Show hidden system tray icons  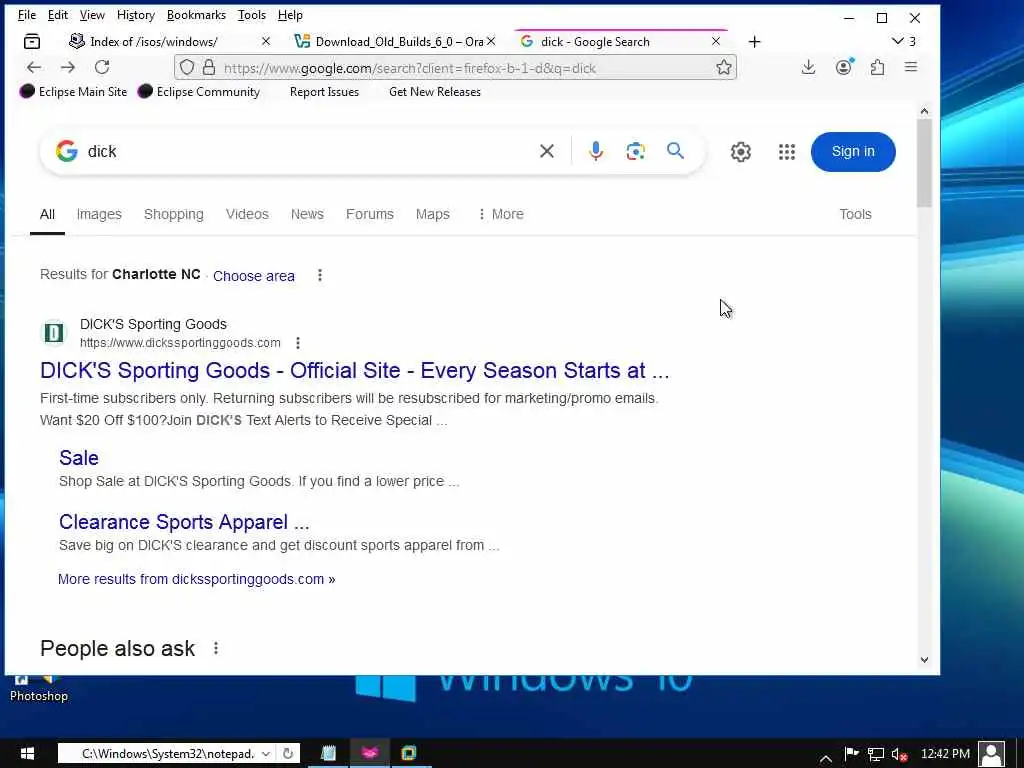(x=825, y=758)
